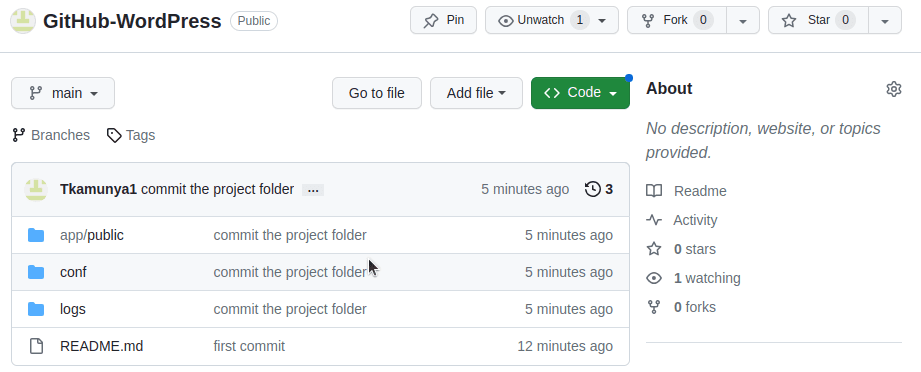Click the '5 minutes ago' timestamp in the conf row
This screenshot has width=921, height=372.
[x=569, y=272]
